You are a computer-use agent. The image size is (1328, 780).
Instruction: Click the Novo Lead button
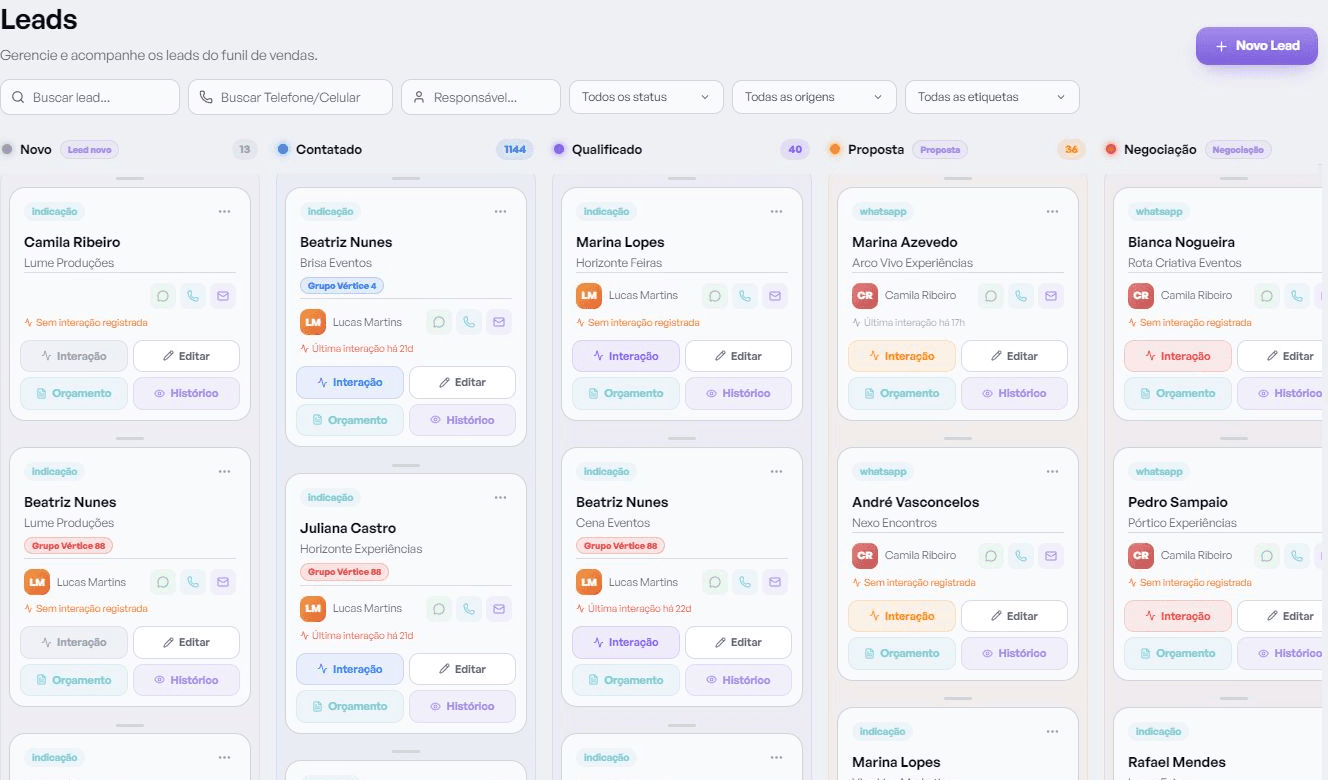point(1257,46)
